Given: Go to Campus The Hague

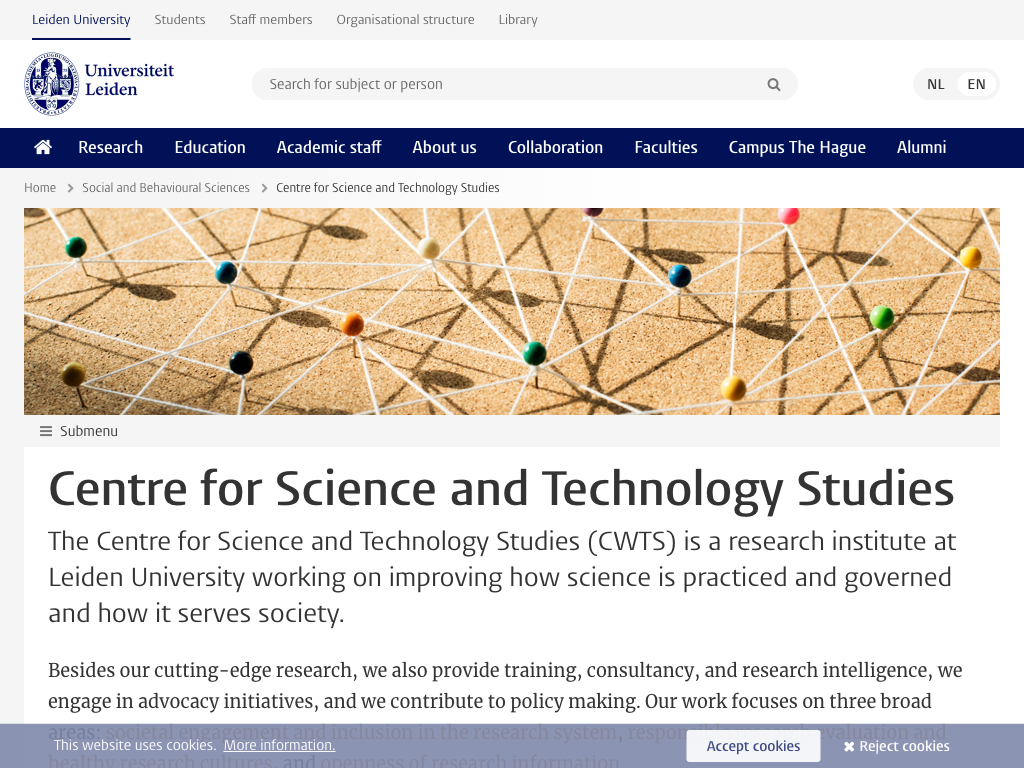Looking at the screenshot, I should 797,147.
